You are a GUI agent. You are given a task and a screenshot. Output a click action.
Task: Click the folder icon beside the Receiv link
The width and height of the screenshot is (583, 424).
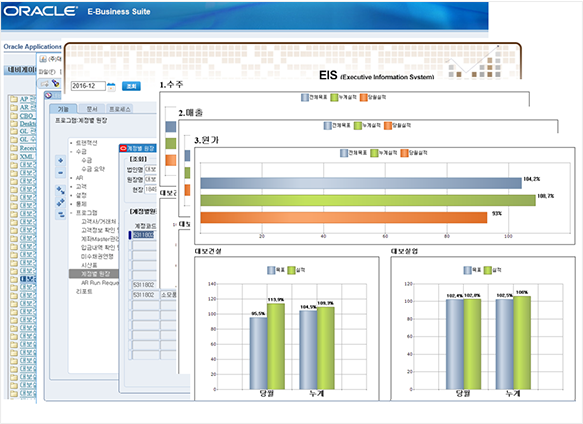click(14, 148)
